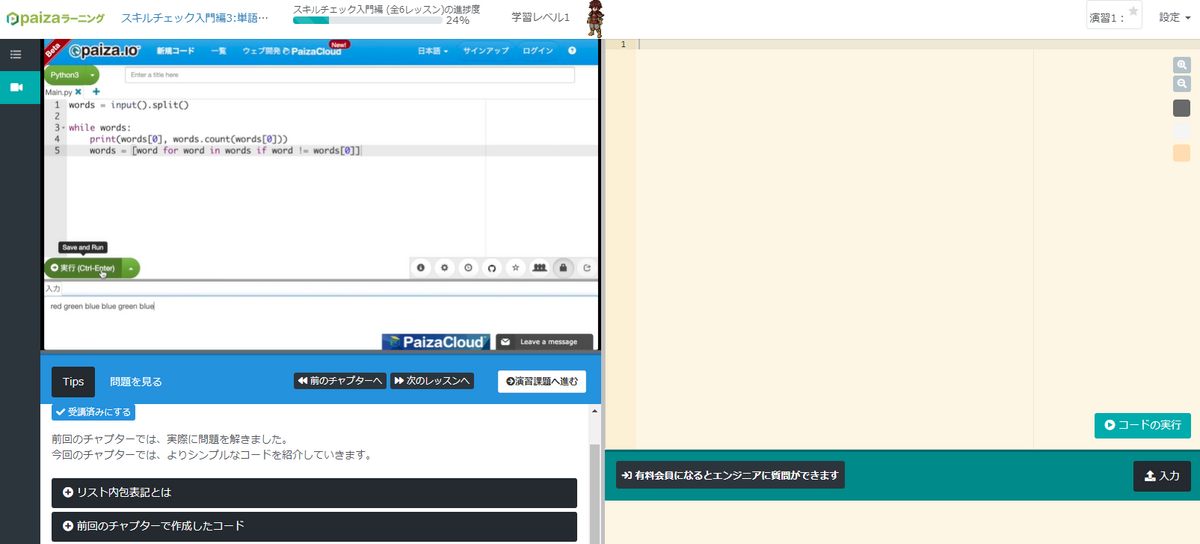Click the green 実行 (Ctrl-Enter) button
Viewport: 1200px width, 544px height.
pyautogui.click(x=83, y=268)
